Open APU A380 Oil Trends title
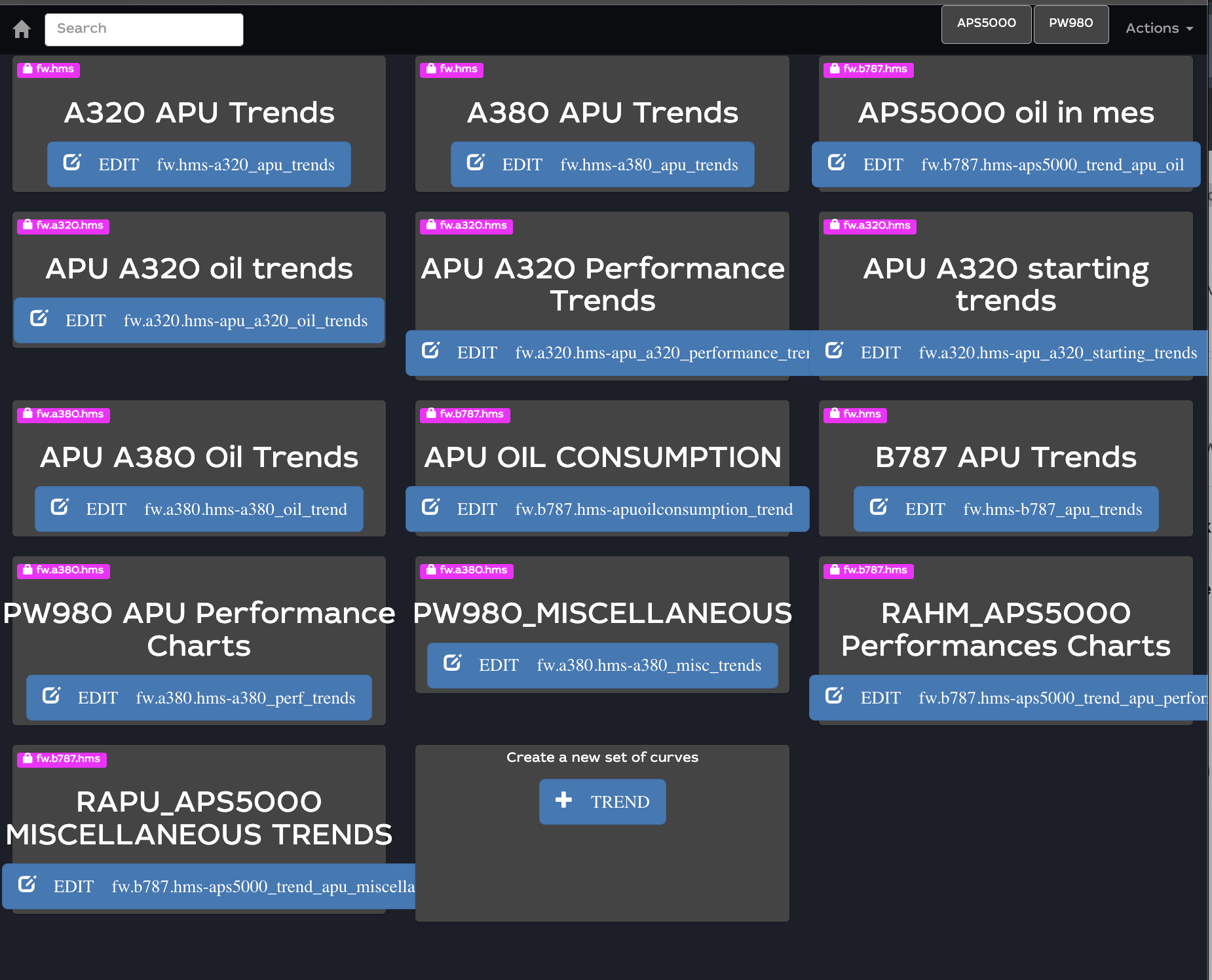 pyautogui.click(x=199, y=457)
